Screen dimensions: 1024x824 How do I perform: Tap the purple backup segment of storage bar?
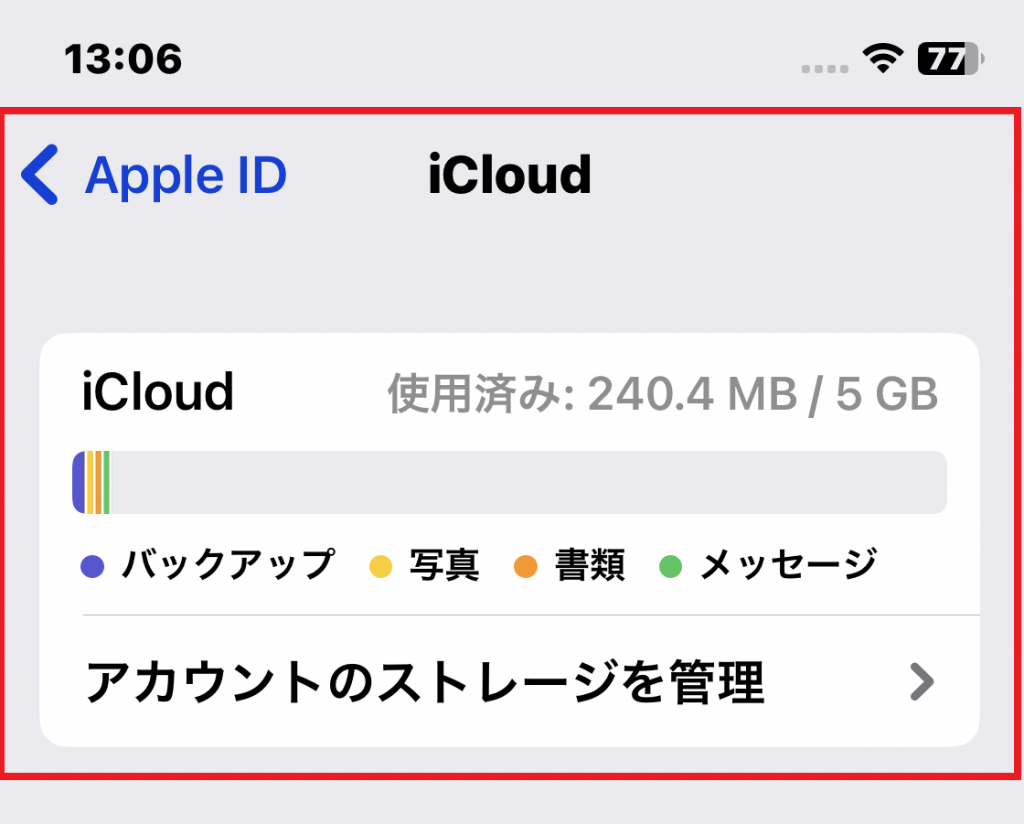(x=79, y=482)
